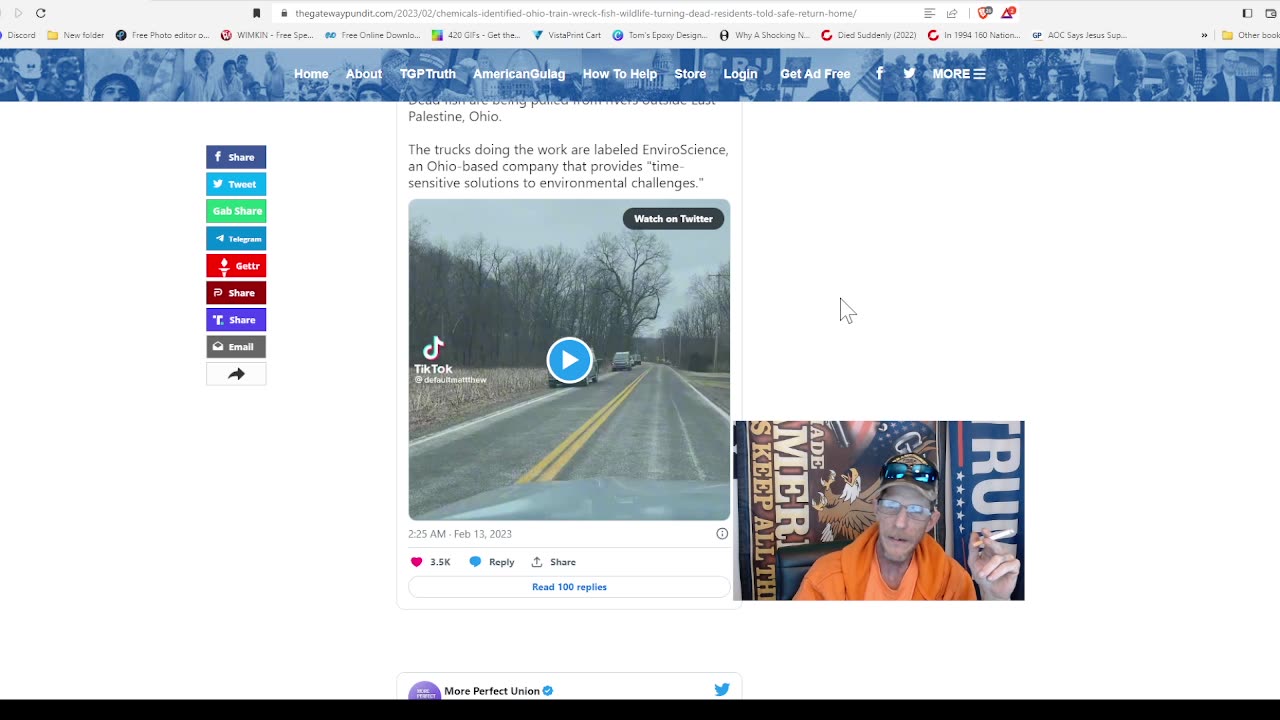This screenshot has width=1280, height=720.
Task: Open How To Help menu item
Action: pyautogui.click(x=620, y=74)
